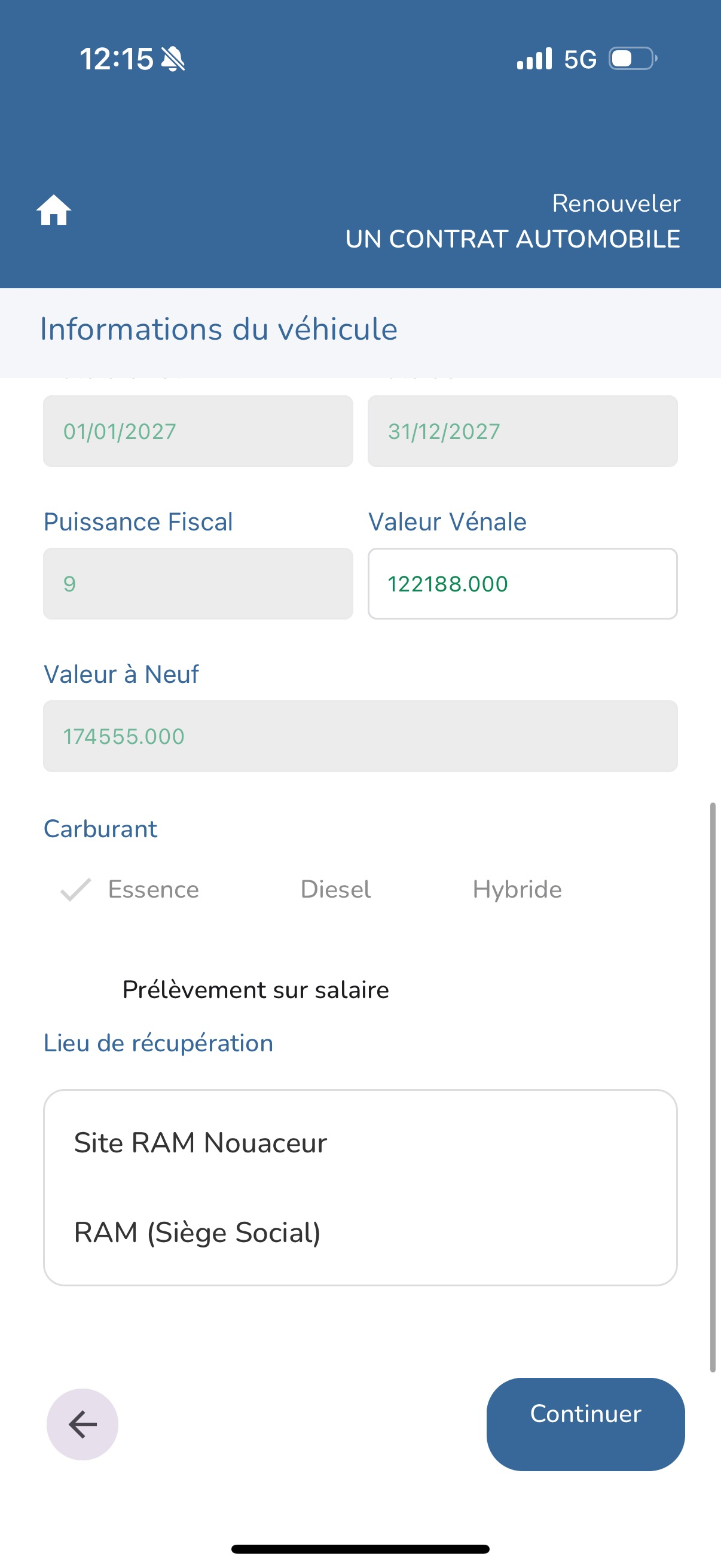
Task: Tap the Continuer button
Action: coord(585,1424)
